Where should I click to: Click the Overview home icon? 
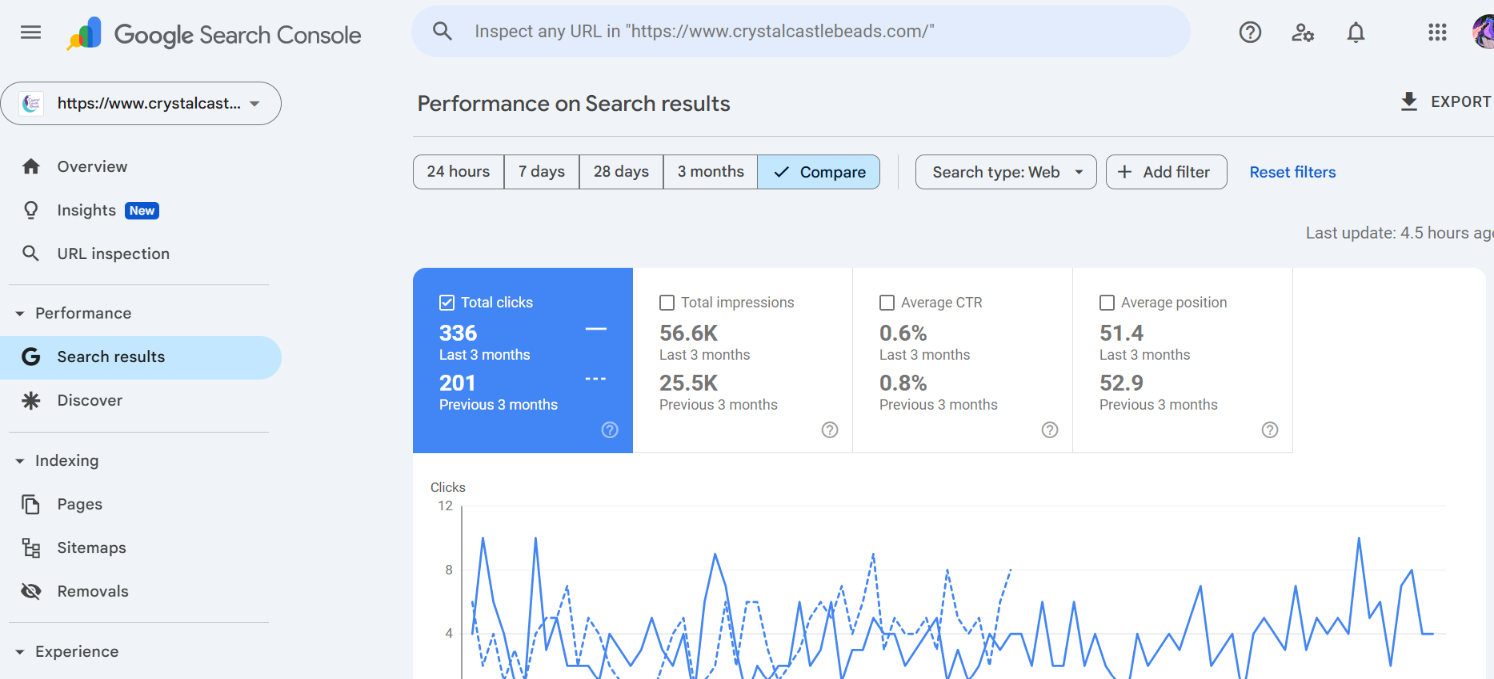point(31,167)
